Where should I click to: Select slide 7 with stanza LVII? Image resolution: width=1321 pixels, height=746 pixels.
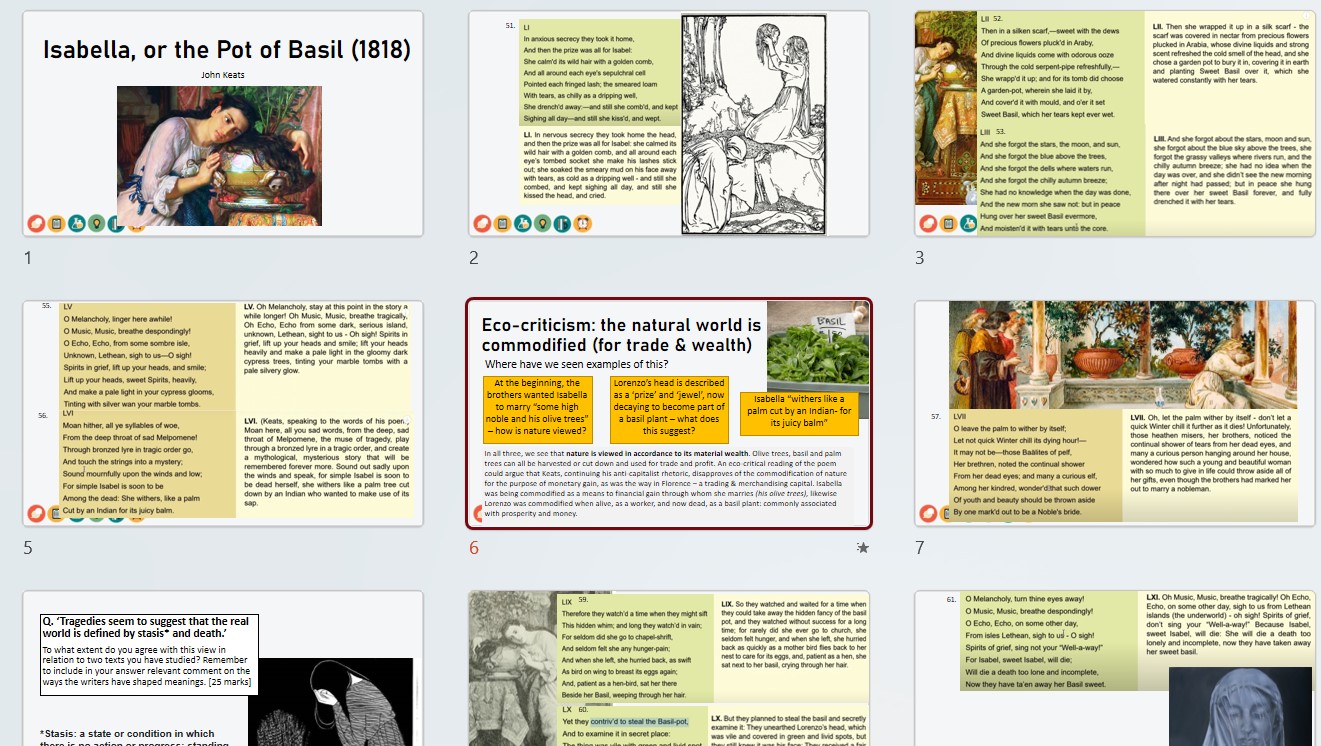coord(1115,413)
